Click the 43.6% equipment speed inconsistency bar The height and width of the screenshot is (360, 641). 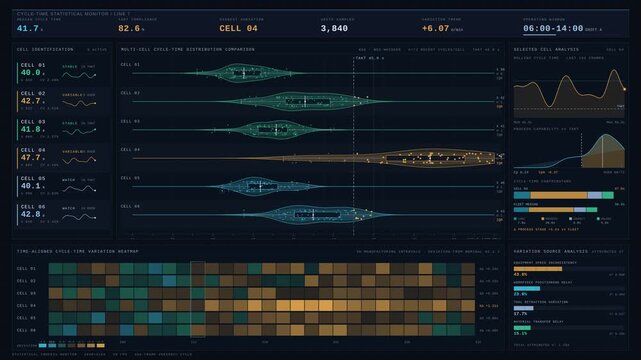(x=538, y=268)
